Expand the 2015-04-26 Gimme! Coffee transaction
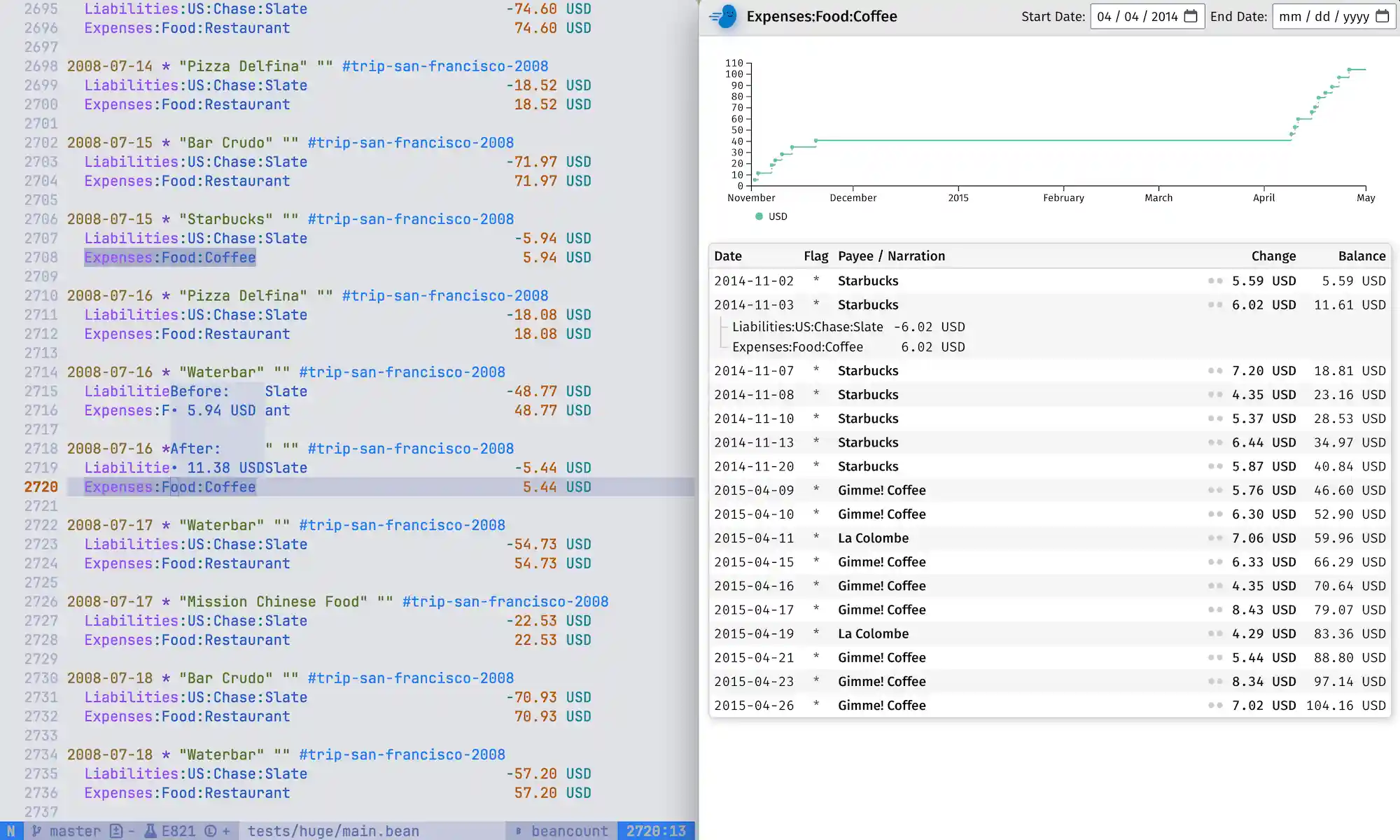 (881, 706)
